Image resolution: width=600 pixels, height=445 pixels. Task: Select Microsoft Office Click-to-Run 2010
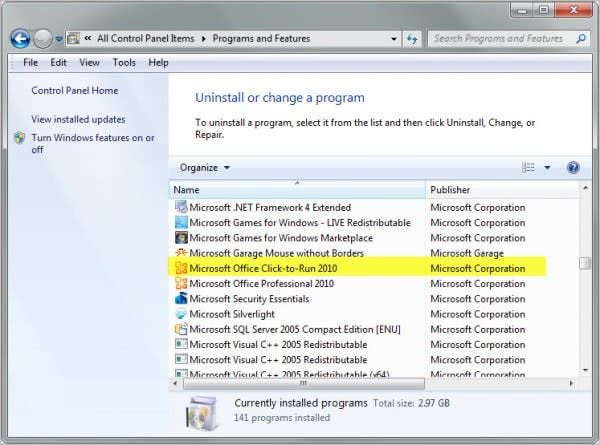[x=263, y=269]
